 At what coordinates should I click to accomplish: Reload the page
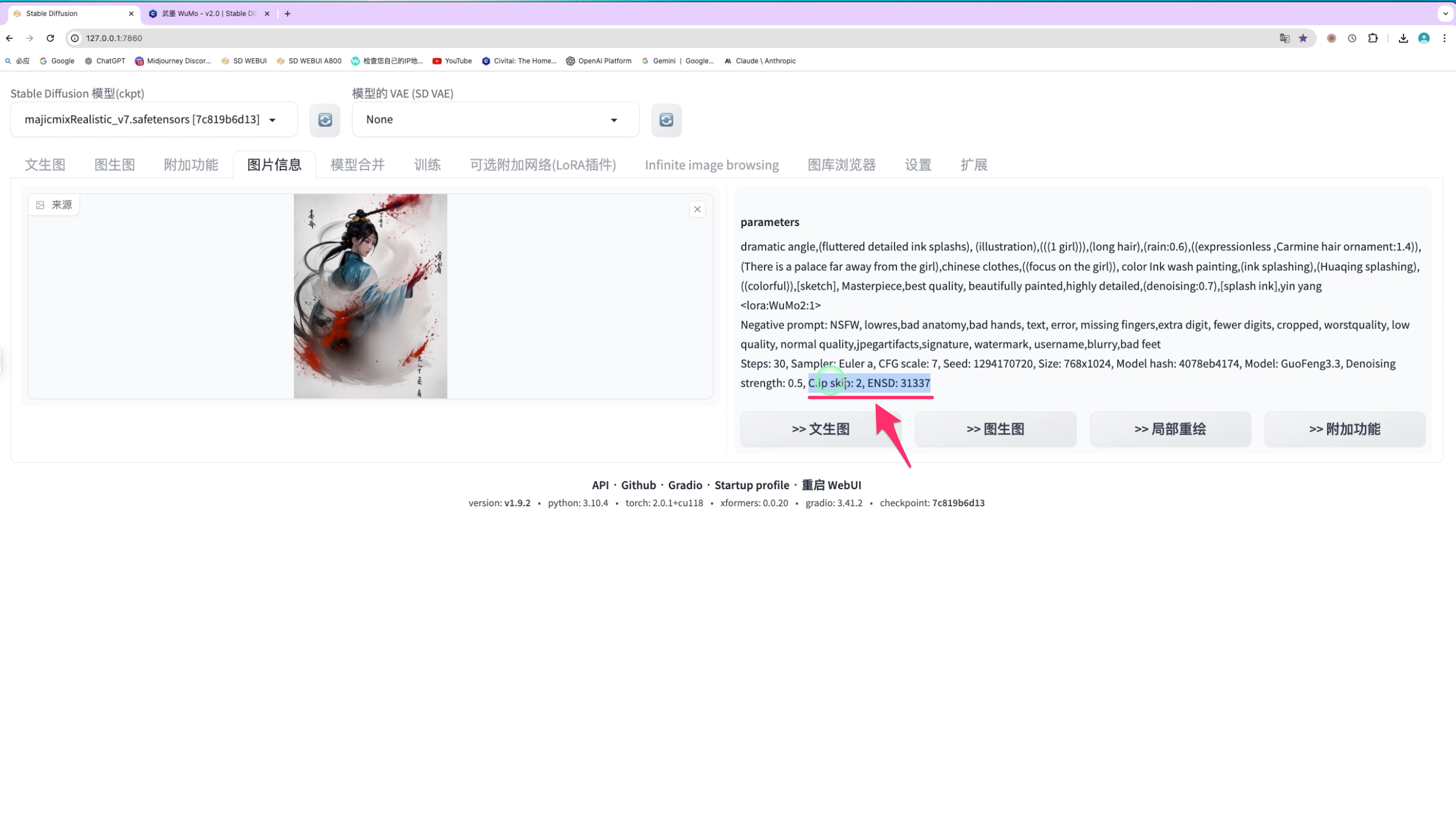(x=50, y=38)
